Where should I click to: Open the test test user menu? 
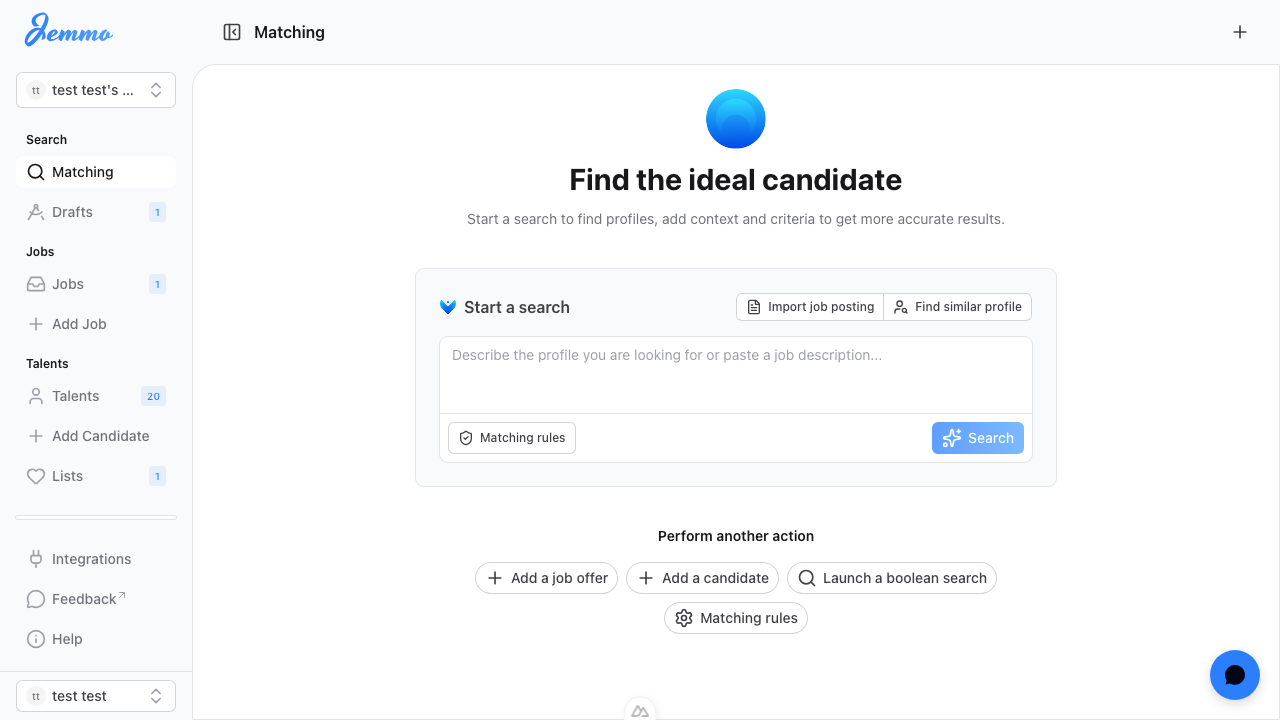pyautogui.click(x=96, y=696)
